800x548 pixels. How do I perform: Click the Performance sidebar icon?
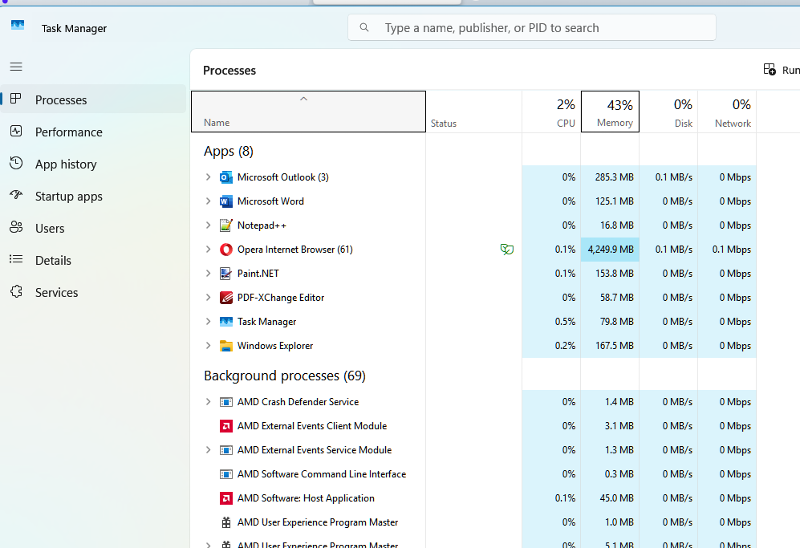[x=16, y=131]
